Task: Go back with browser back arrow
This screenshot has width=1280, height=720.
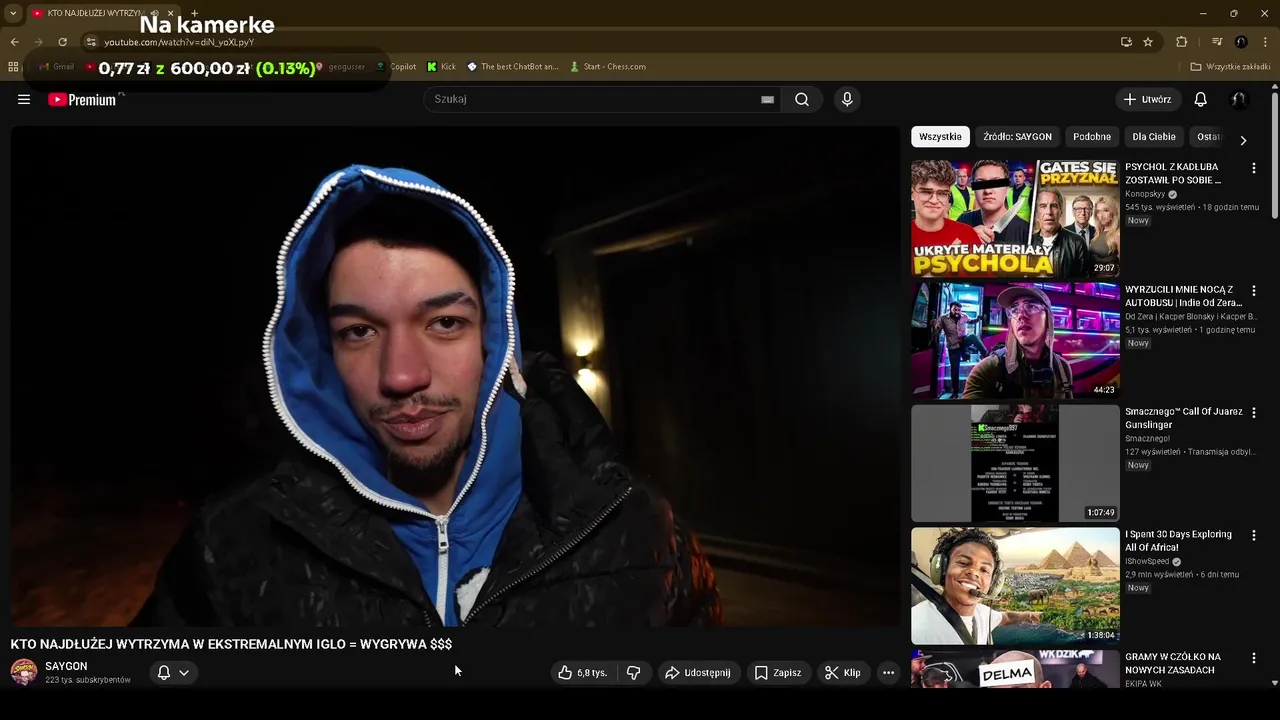Action: (x=14, y=42)
